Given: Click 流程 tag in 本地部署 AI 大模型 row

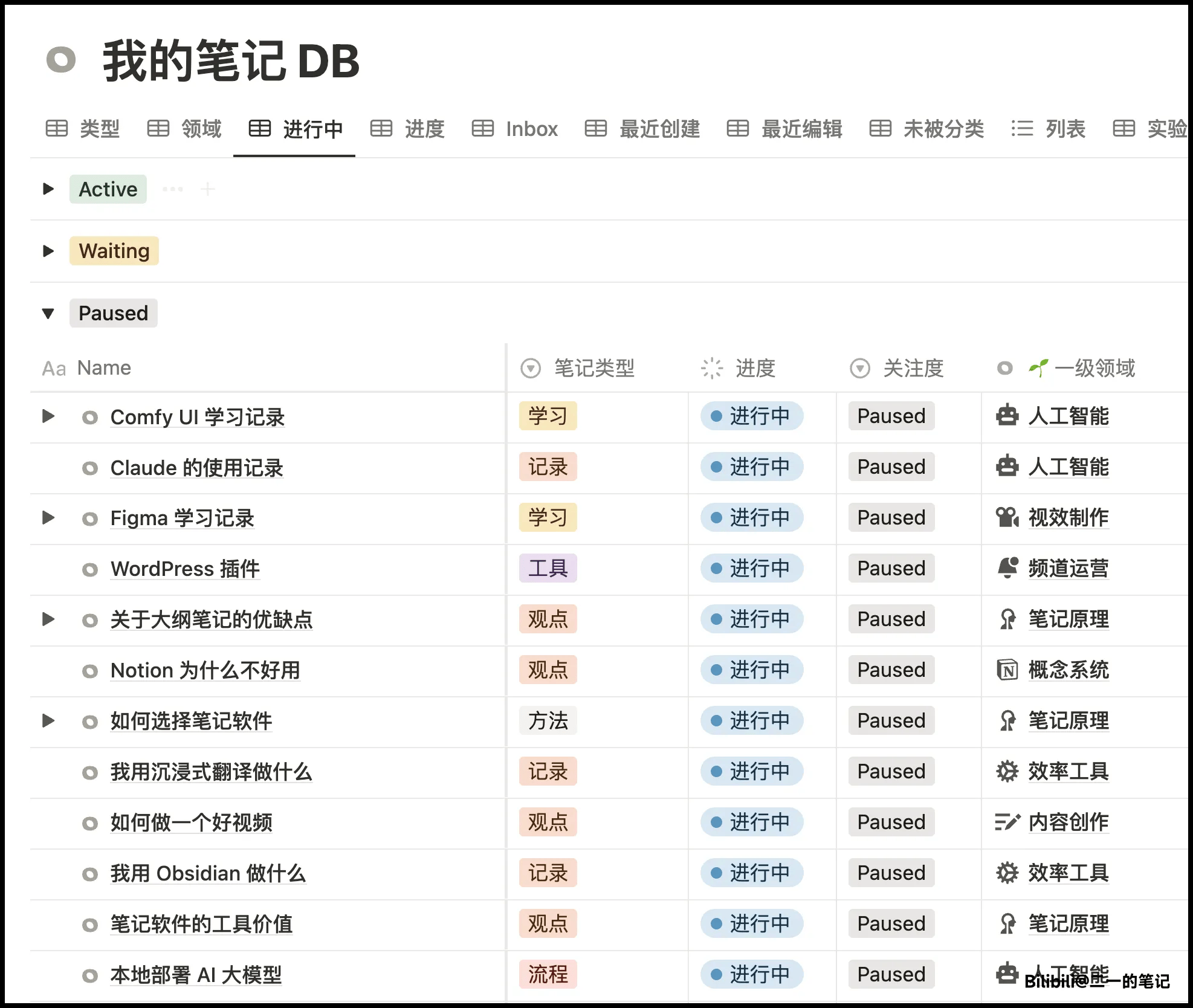Looking at the screenshot, I should click(548, 974).
